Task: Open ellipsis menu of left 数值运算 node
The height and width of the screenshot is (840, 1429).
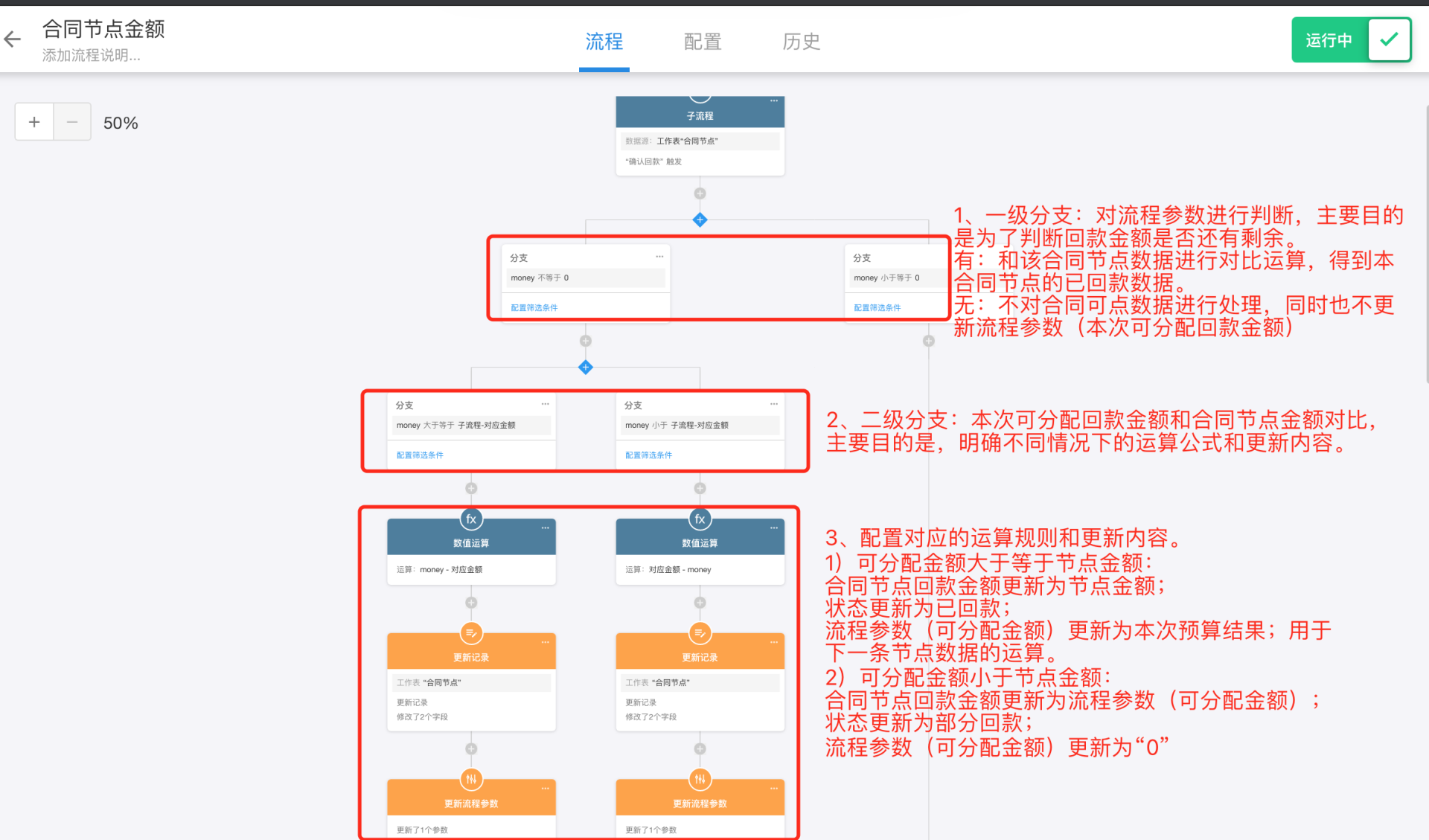Action: (546, 528)
